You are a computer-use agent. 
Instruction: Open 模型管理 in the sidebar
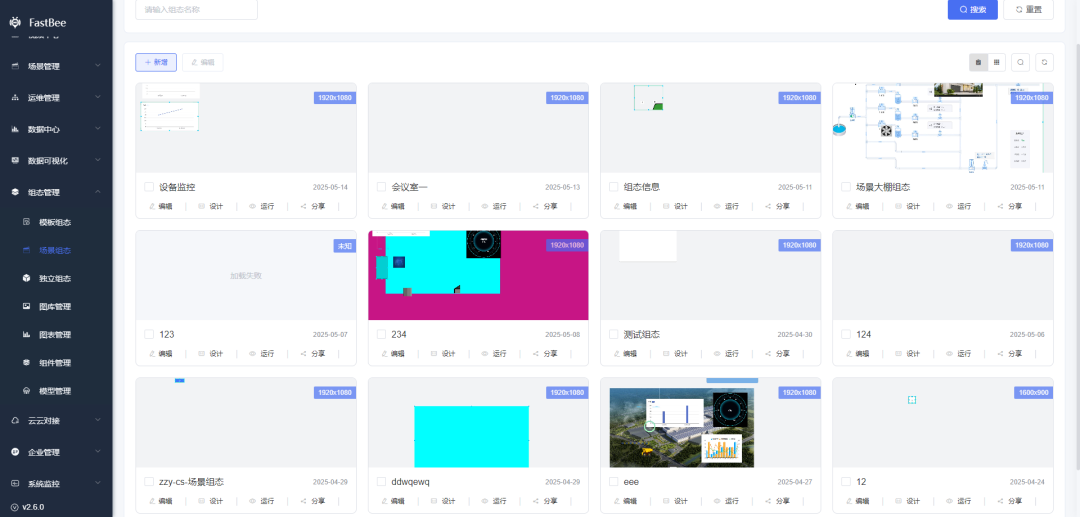55,391
